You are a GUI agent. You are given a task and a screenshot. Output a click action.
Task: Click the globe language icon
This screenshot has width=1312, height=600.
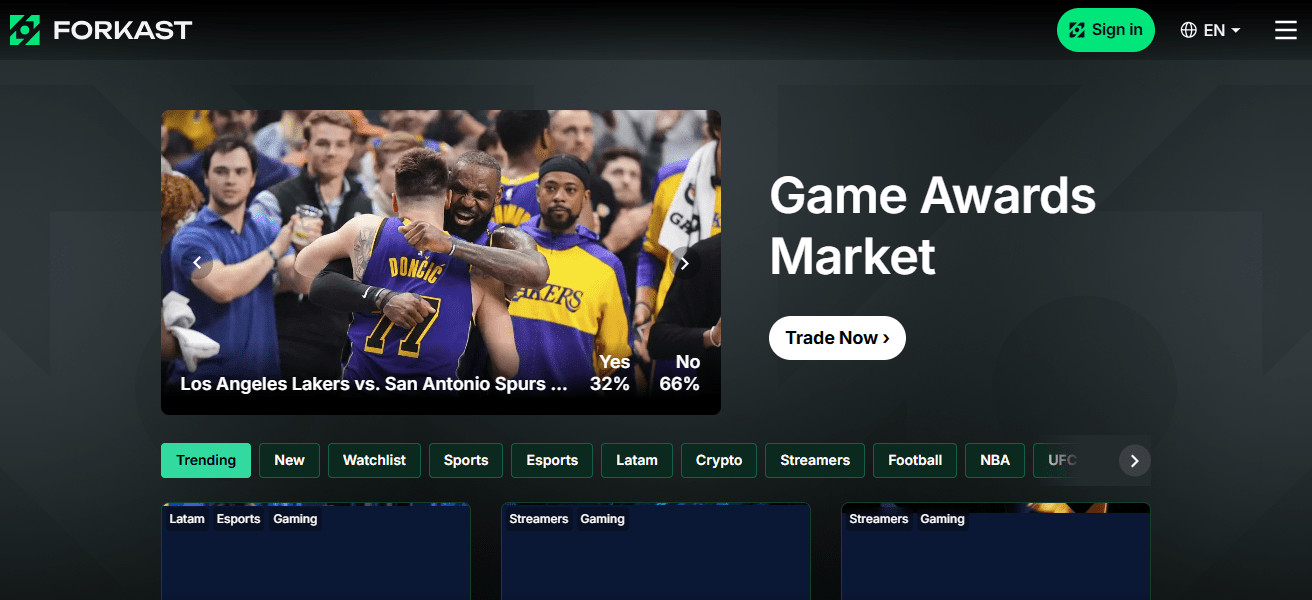click(x=1188, y=30)
